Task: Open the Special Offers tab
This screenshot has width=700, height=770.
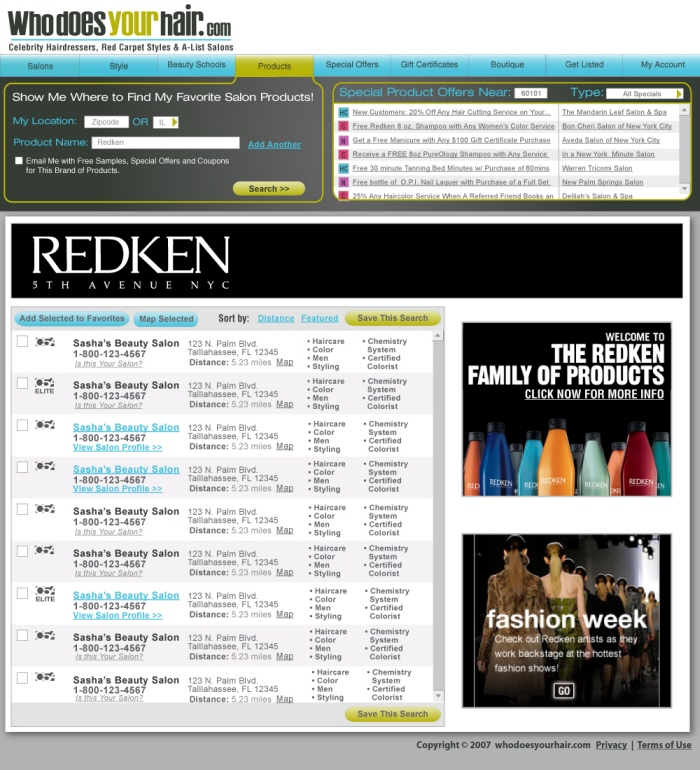Action: coord(352,65)
